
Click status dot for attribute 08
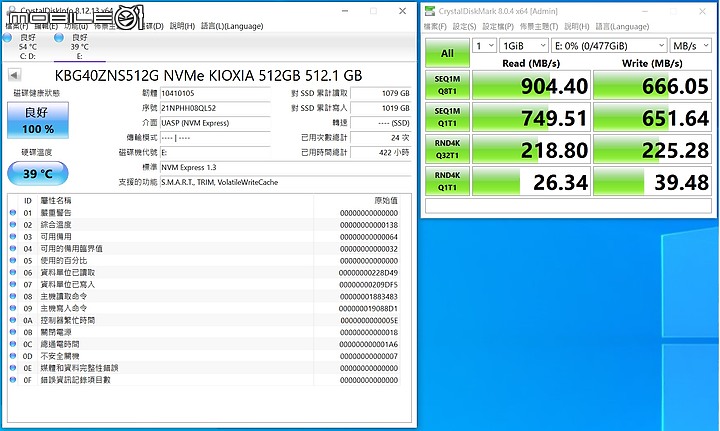[13, 296]
